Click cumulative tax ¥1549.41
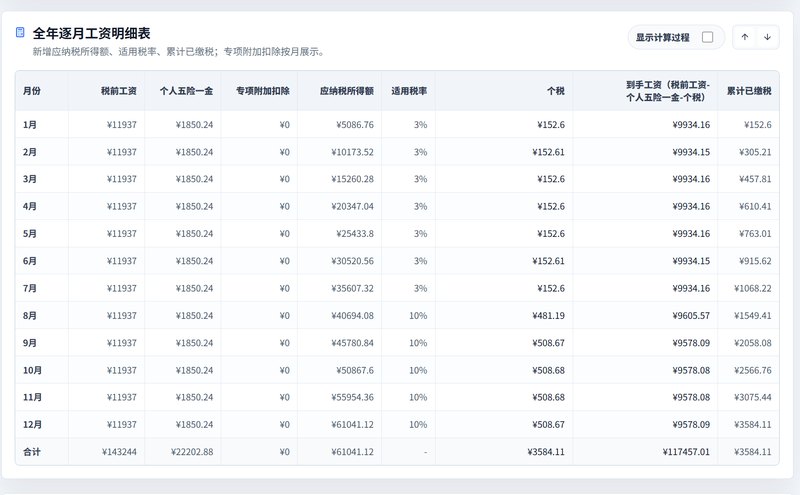The width and height of the screenshot is (800, 495). pyautogui.click(x=753, y=316)
